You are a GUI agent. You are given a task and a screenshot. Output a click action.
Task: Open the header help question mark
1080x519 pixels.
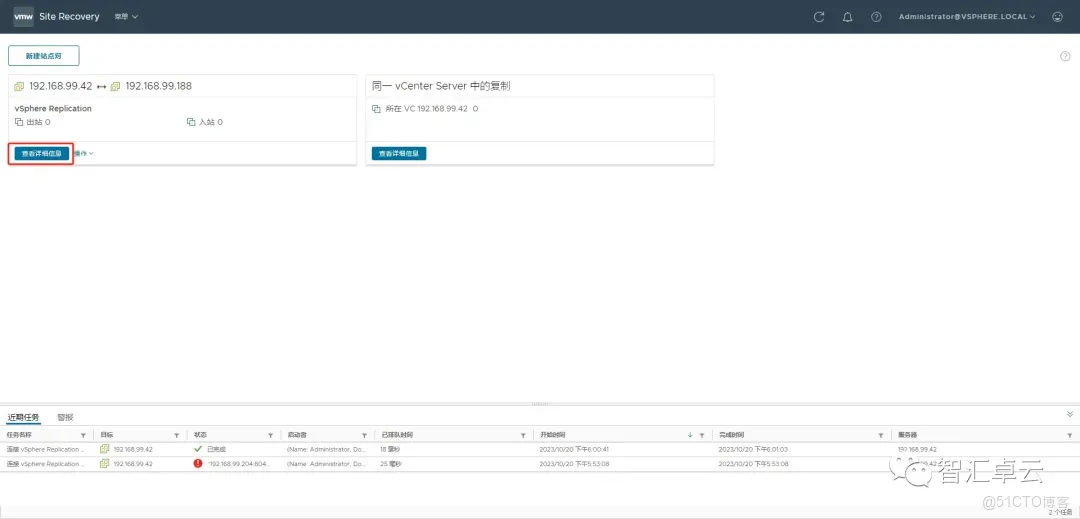coord(876,17)
